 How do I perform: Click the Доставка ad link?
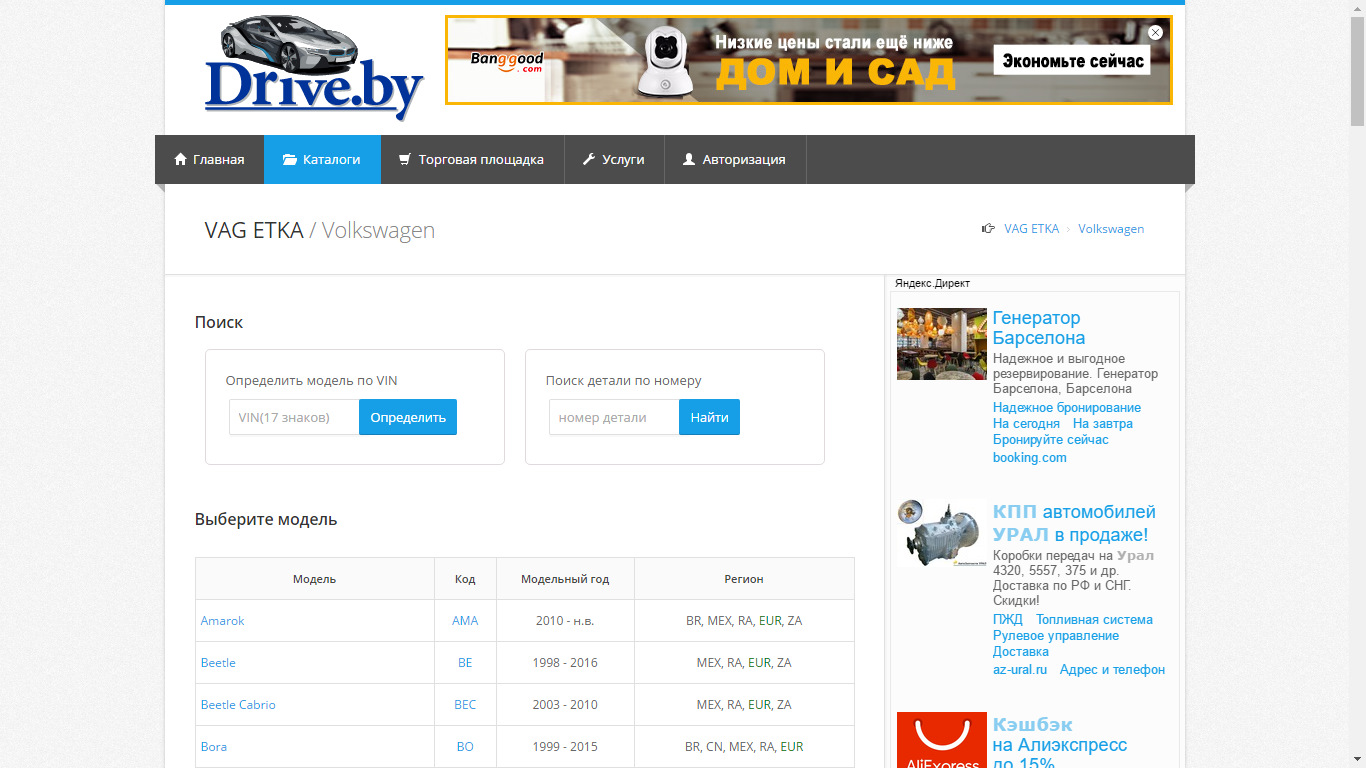tap(1021, 652)
